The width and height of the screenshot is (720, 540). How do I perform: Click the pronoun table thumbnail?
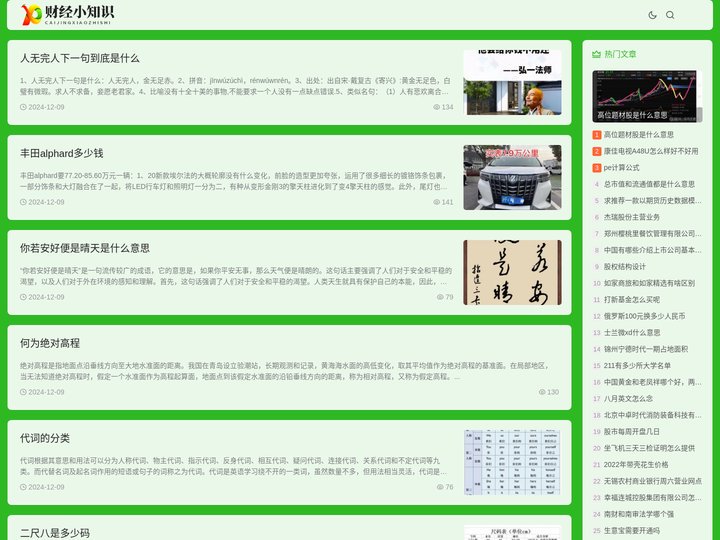(x=512, y=463)
